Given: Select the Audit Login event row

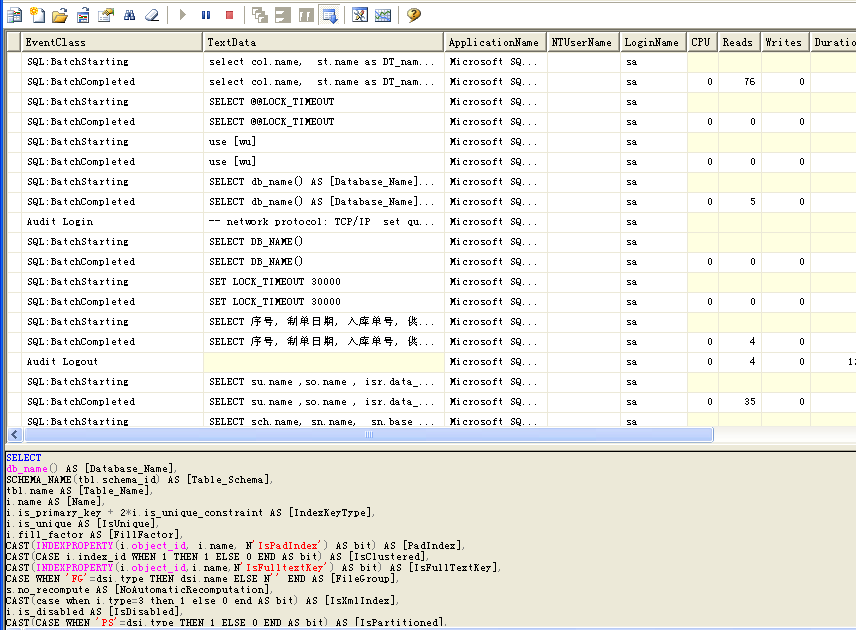Looking at the screenshot, I should [60, 222].
